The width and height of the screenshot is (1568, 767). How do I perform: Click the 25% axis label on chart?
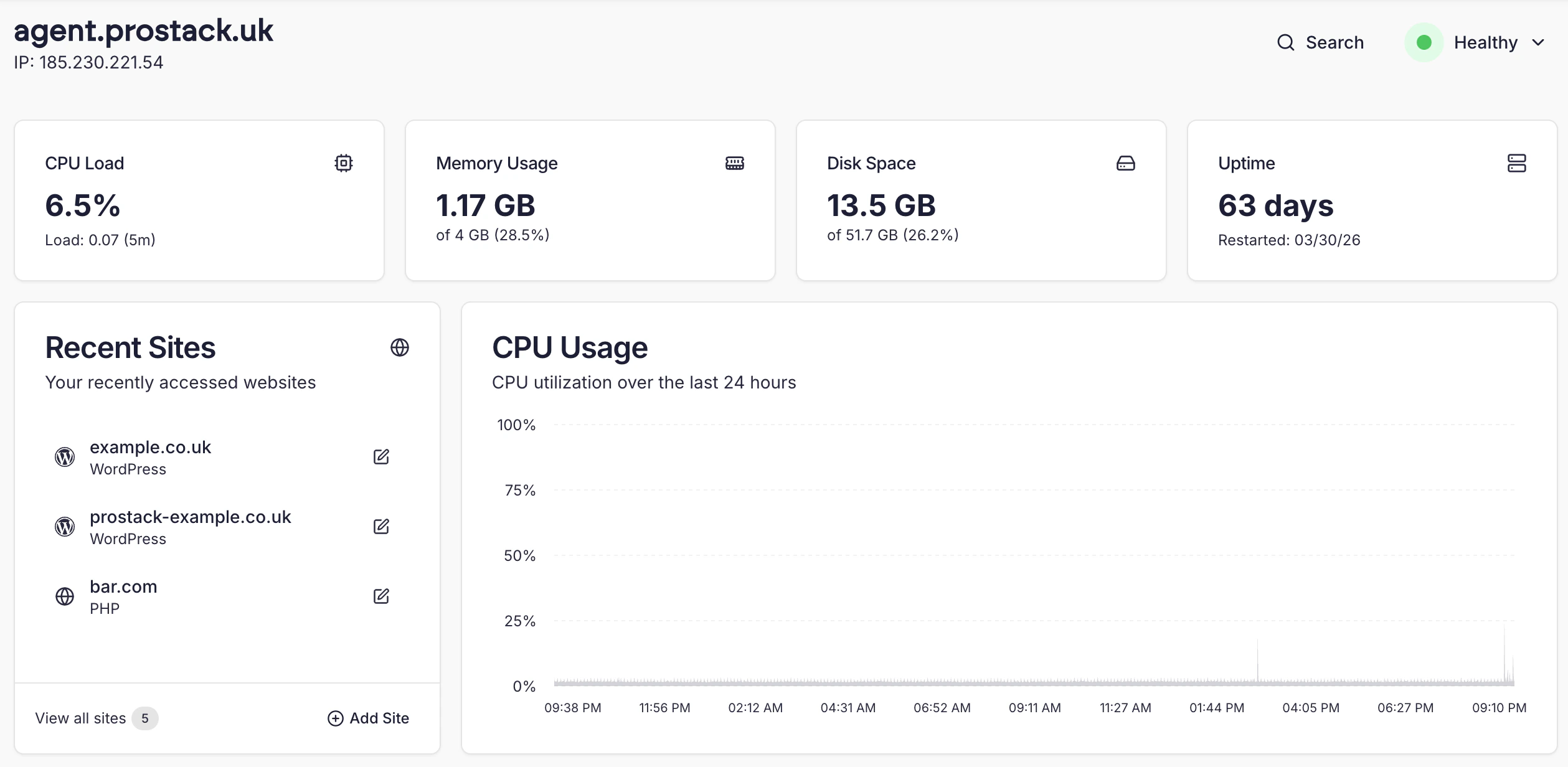(520, 621)
